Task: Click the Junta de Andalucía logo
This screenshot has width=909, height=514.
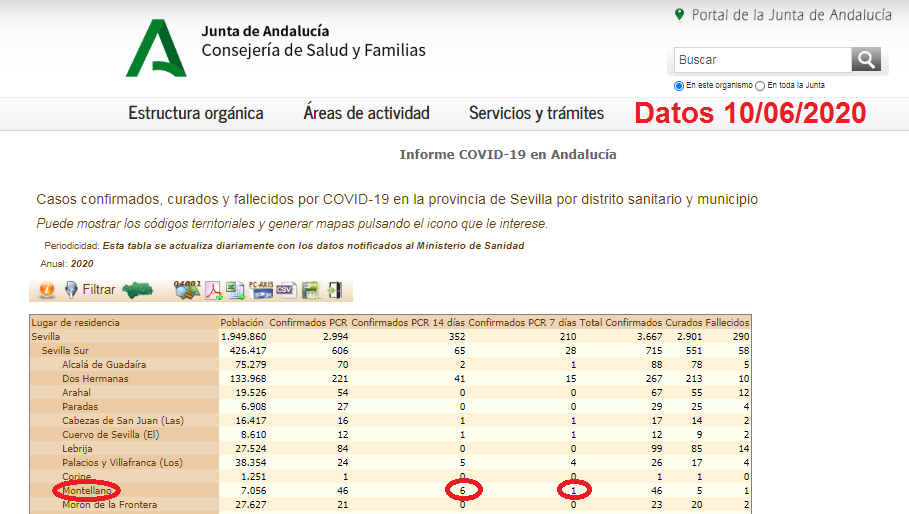Action: 156,48
